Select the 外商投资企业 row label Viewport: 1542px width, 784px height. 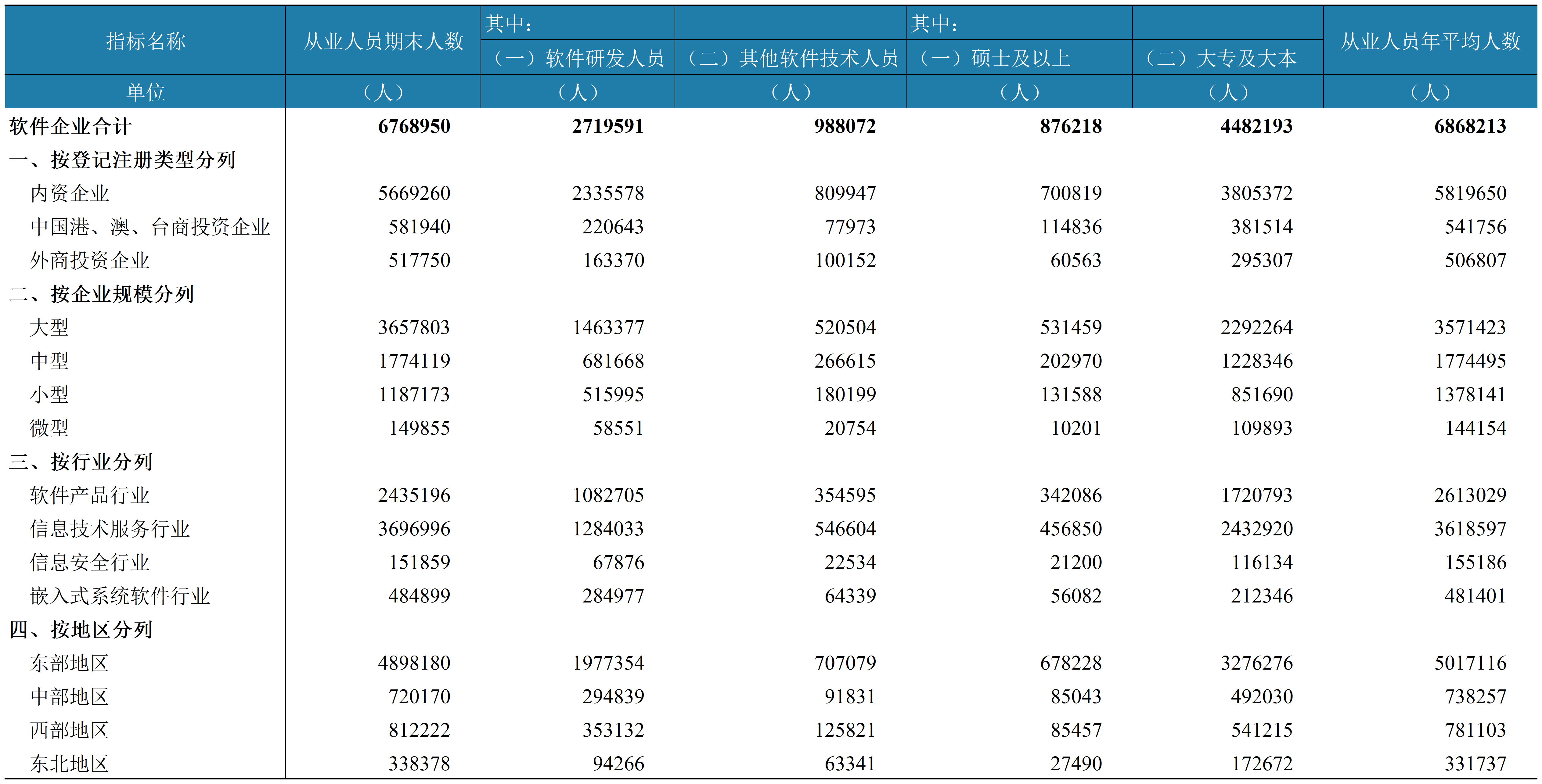tap(90, 260)
